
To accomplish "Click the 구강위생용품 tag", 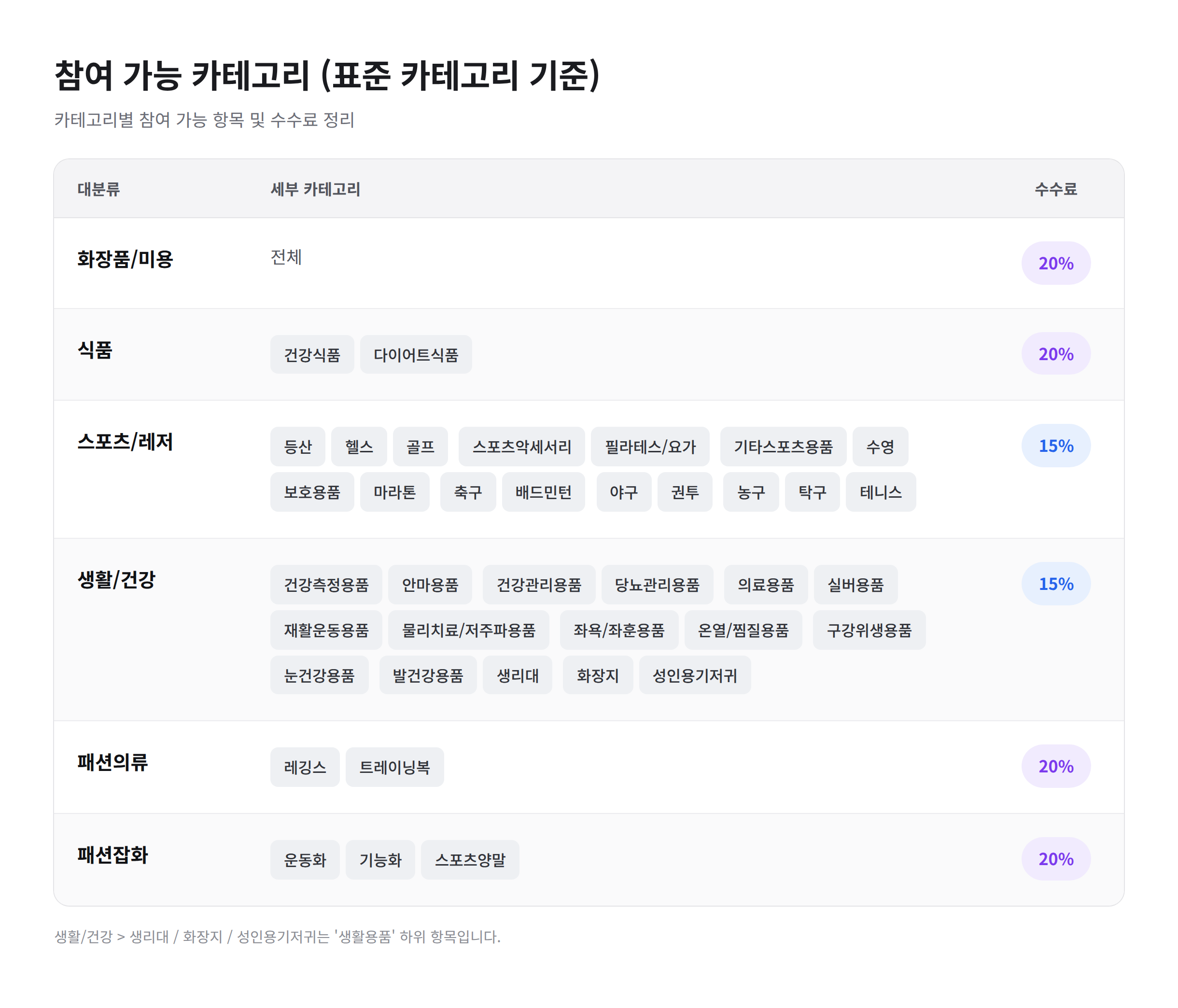I will click(x=869, y=630).
